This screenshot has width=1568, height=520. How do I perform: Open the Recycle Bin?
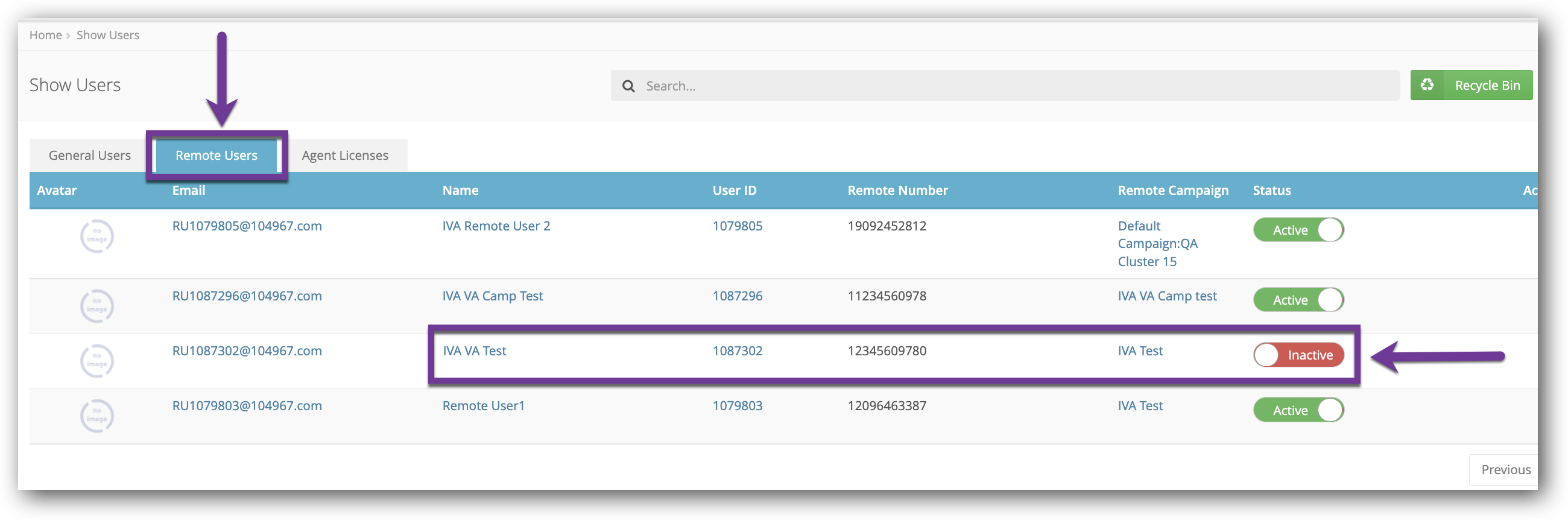click(1471, 85)
